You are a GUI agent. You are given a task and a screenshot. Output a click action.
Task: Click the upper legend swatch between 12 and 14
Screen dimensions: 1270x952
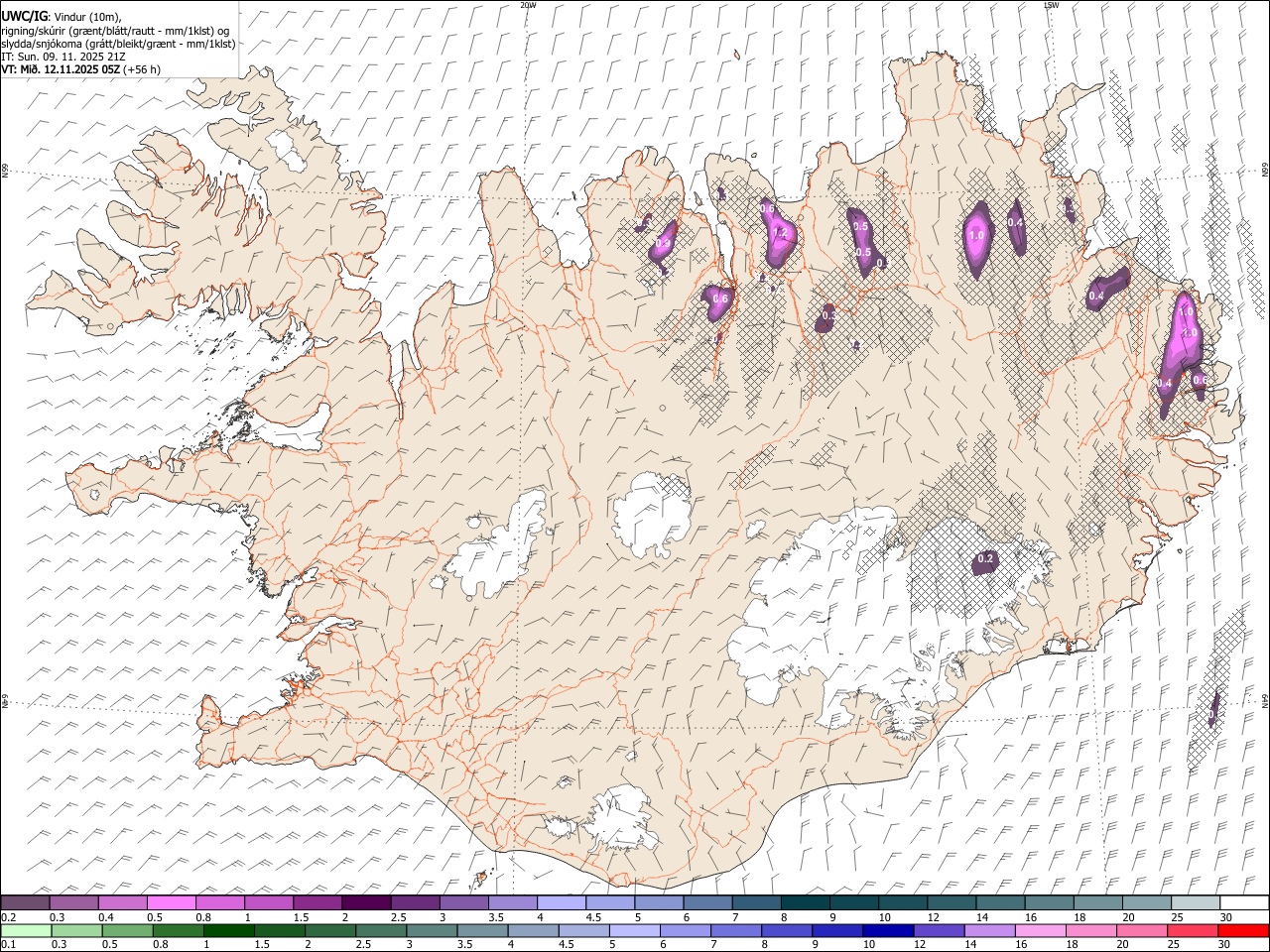952,902
